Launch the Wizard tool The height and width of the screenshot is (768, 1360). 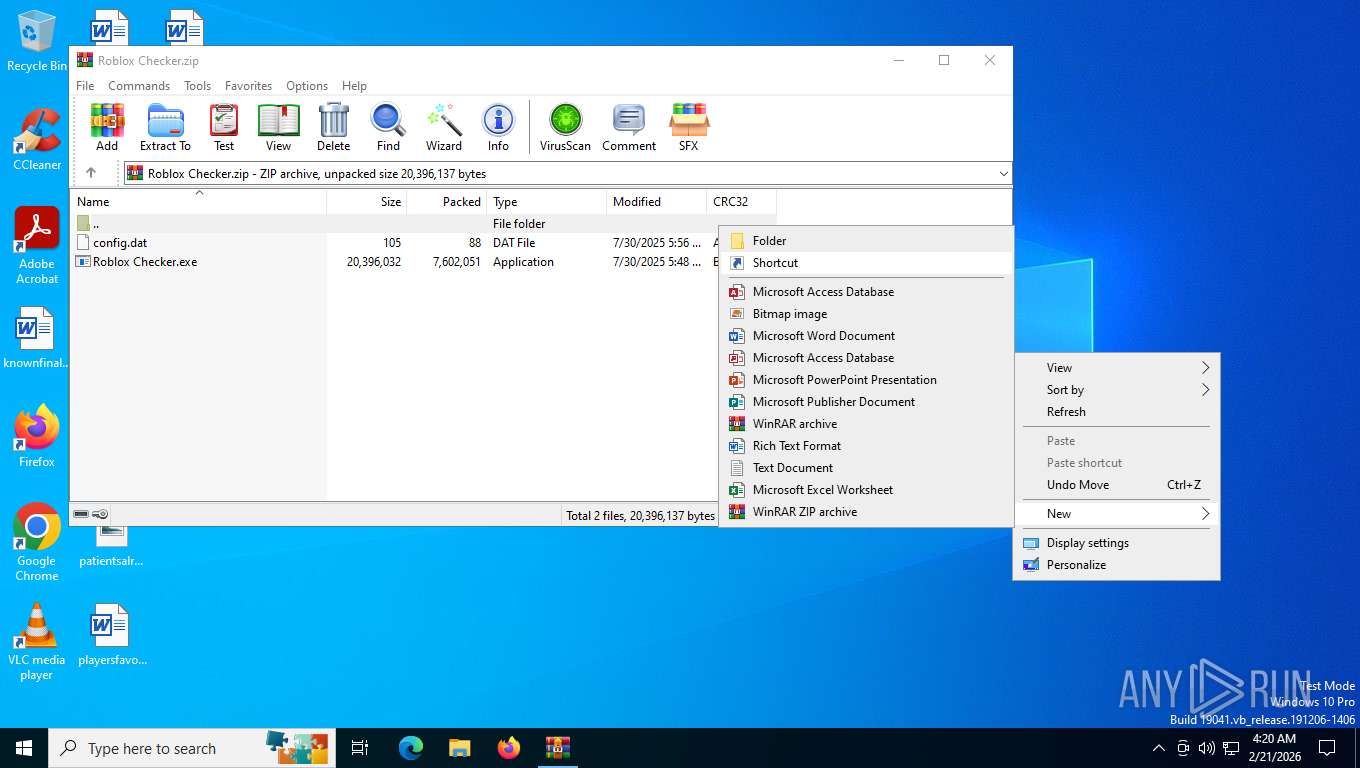tap(444, 127)
